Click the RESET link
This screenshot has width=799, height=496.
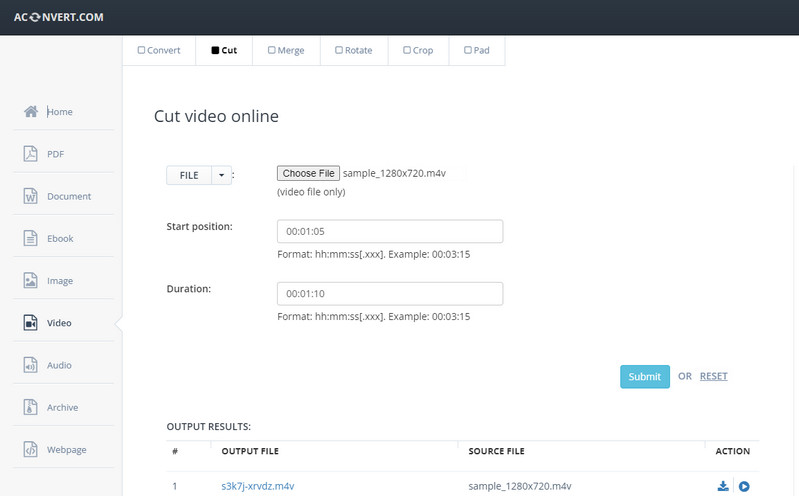pyautogui.click(x=713, y=377)
